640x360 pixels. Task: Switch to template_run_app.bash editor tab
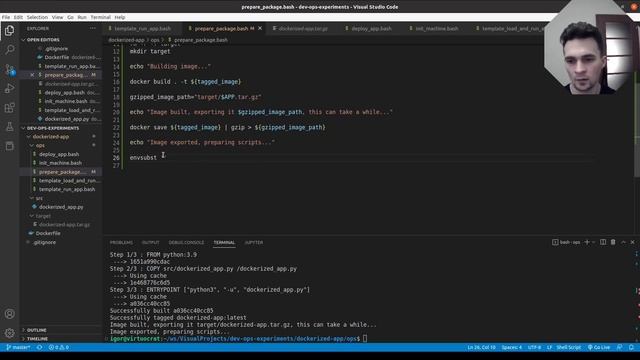(x=142, y=29)
